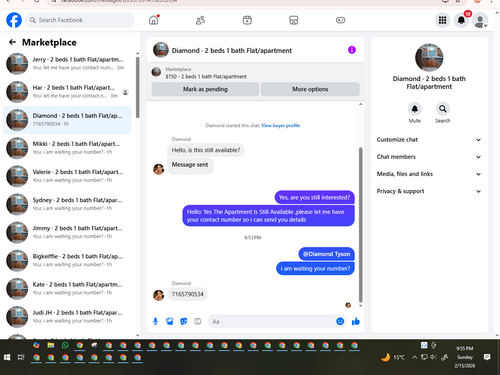Mute this chat with the bell icon
The image size is (500, 375).
[415, 109]
